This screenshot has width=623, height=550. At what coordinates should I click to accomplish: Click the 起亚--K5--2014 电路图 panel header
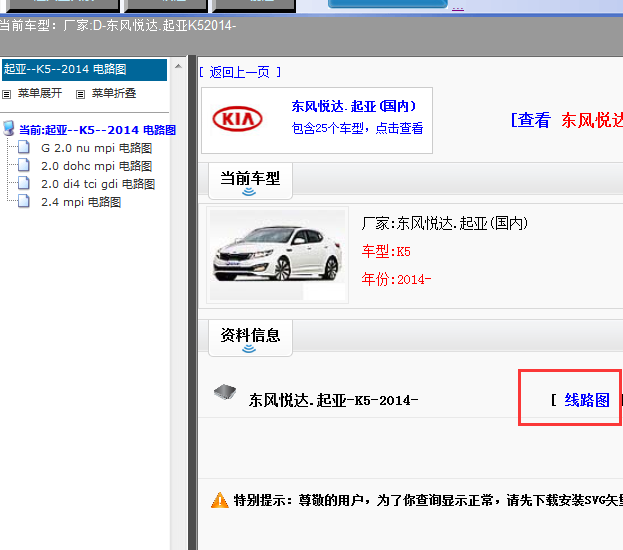(84, 70)
